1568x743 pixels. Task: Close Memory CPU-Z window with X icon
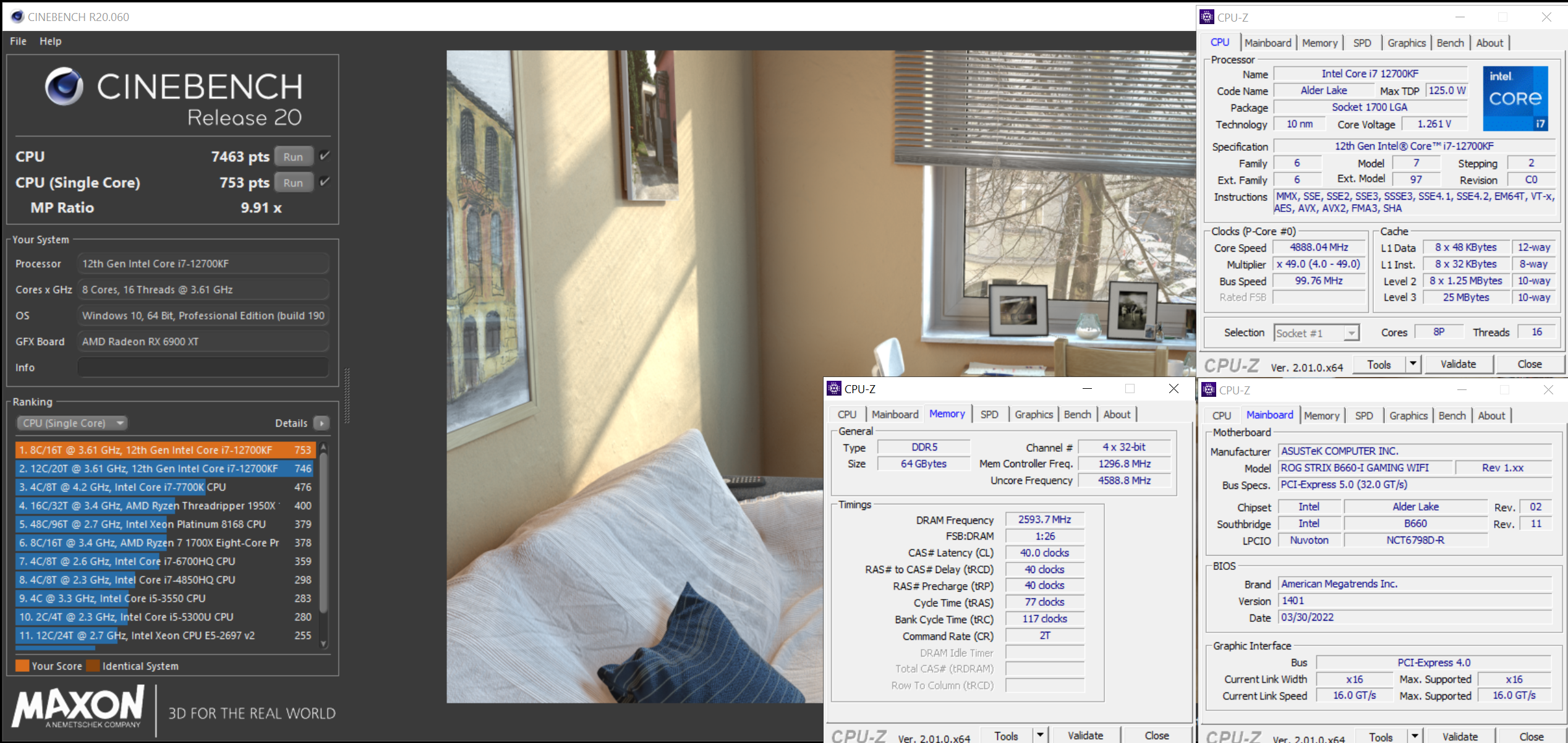click(1174, 389)
